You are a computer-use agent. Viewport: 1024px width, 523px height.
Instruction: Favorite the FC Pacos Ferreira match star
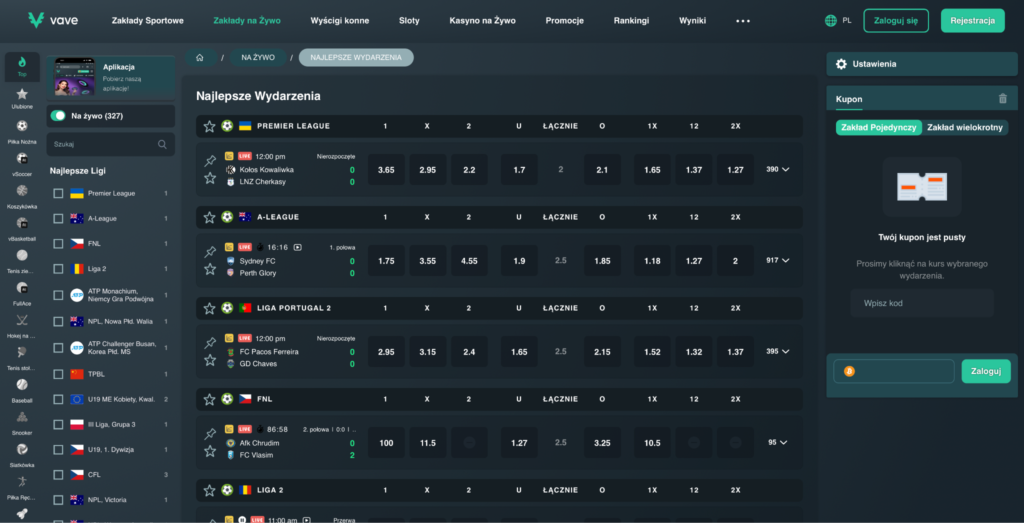[210, 360]
